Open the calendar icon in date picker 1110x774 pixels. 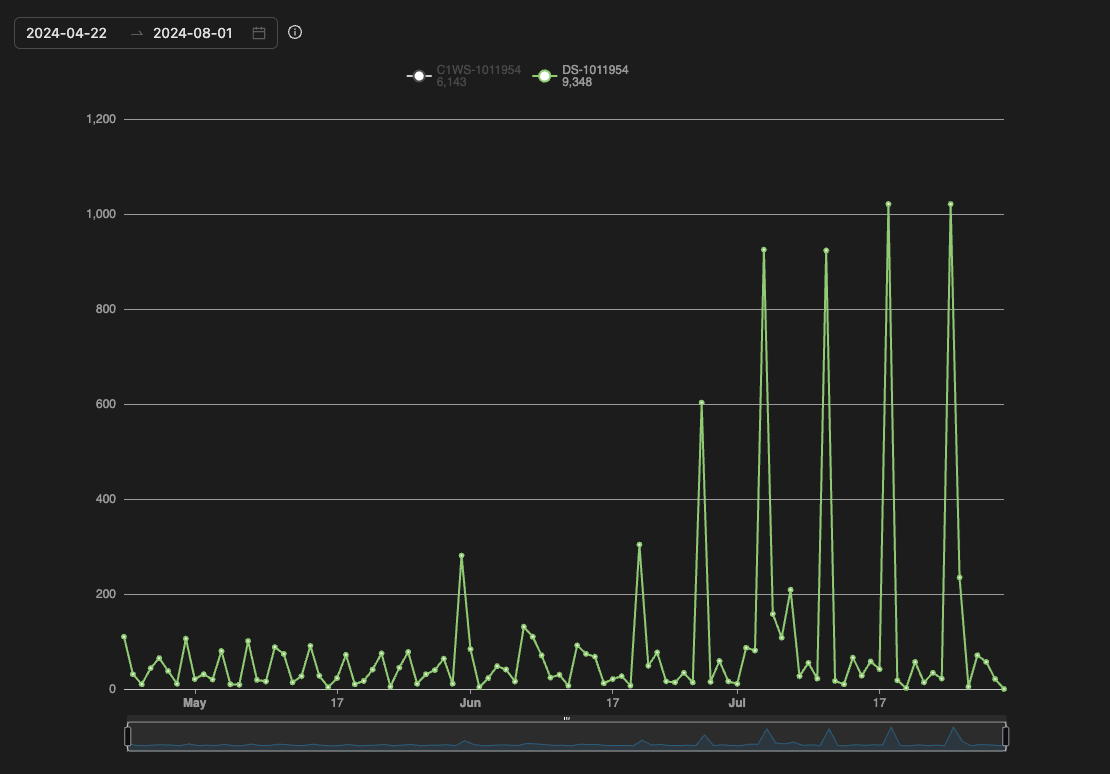[x=259, y=33]
